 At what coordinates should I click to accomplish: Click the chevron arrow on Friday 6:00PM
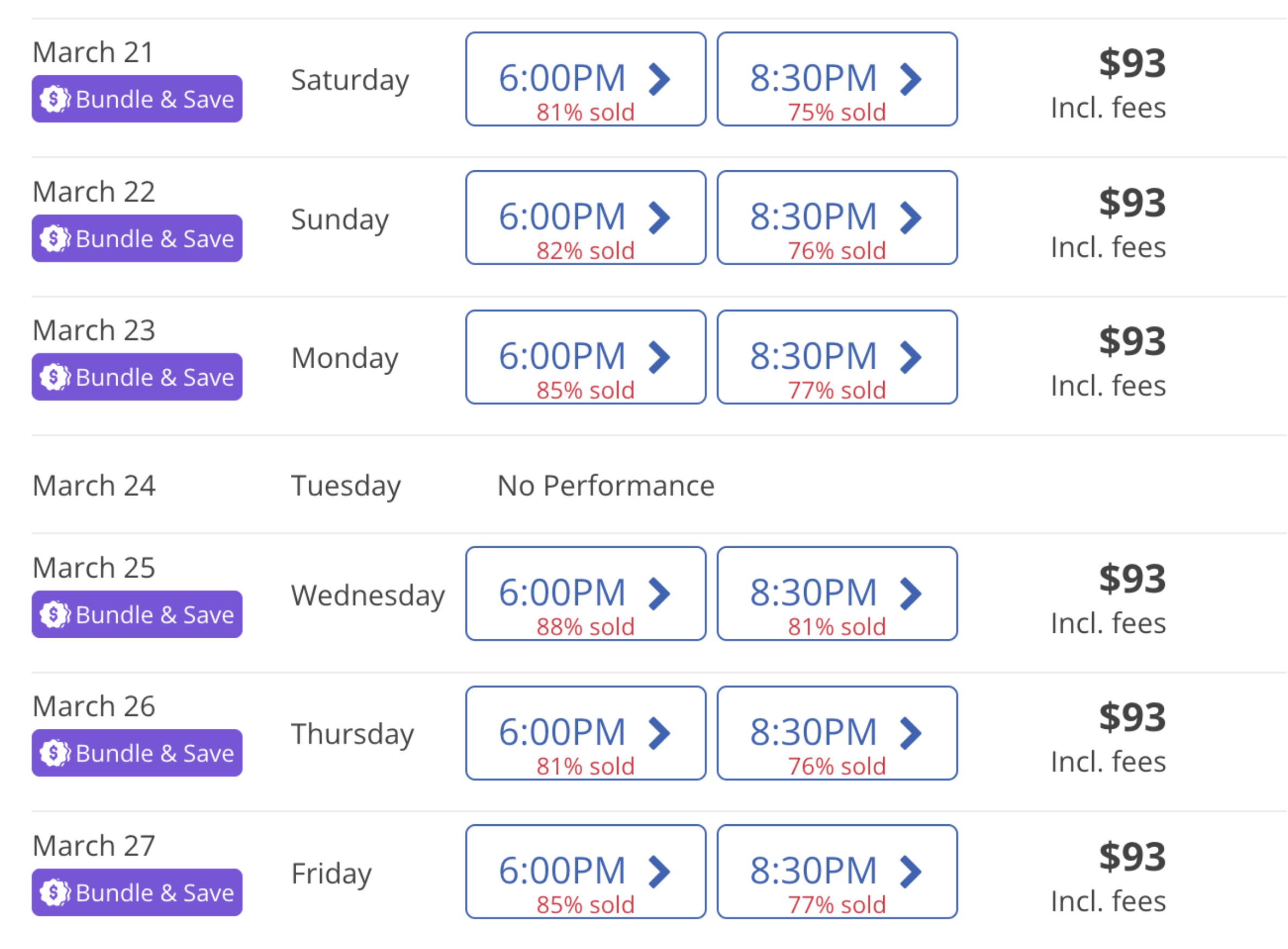click(659, 871)
